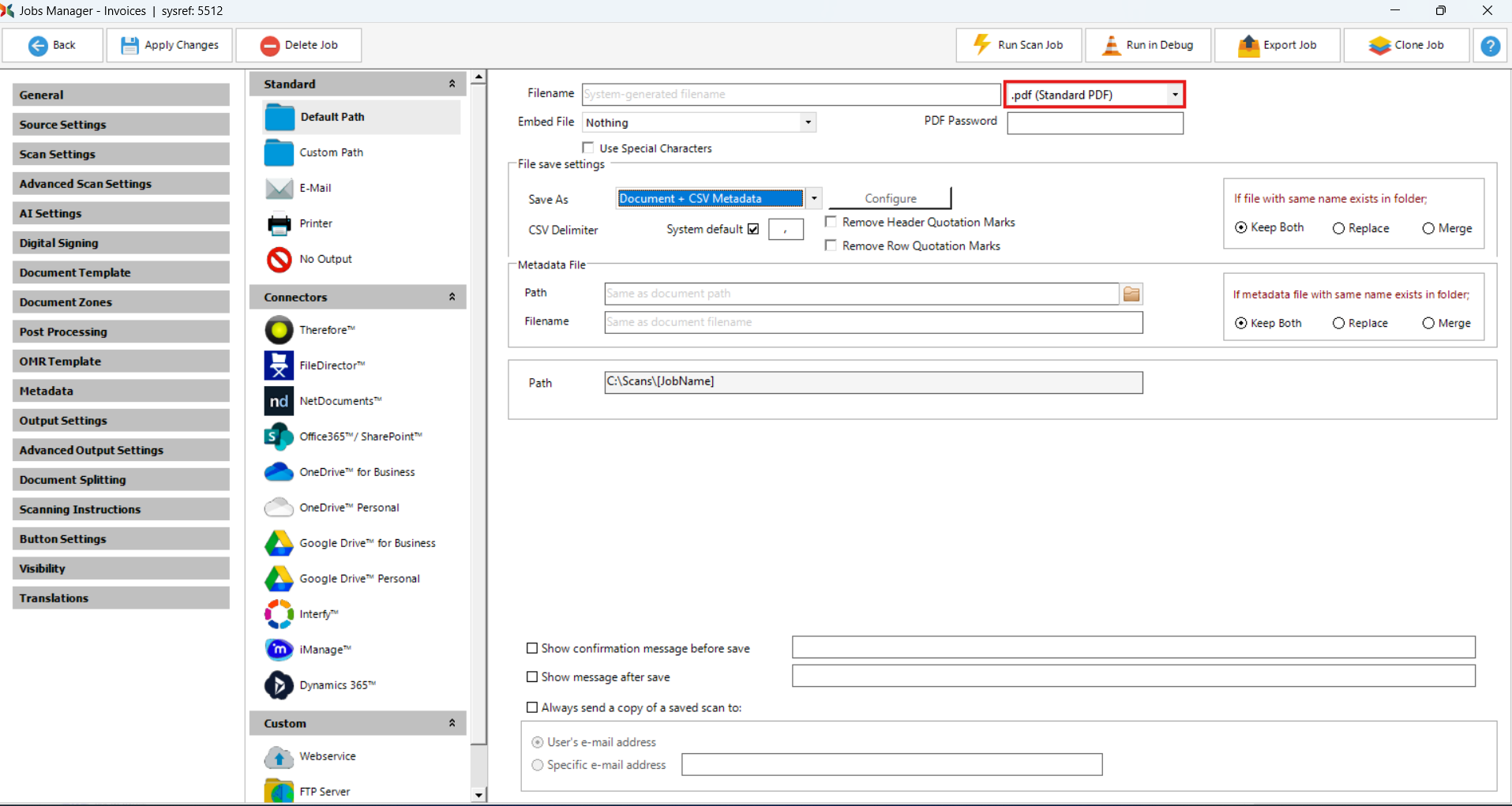Select the NetDocuments connector icon
Image resolution: width=1512 pixels, height=806 pixels.
(279, 401)
